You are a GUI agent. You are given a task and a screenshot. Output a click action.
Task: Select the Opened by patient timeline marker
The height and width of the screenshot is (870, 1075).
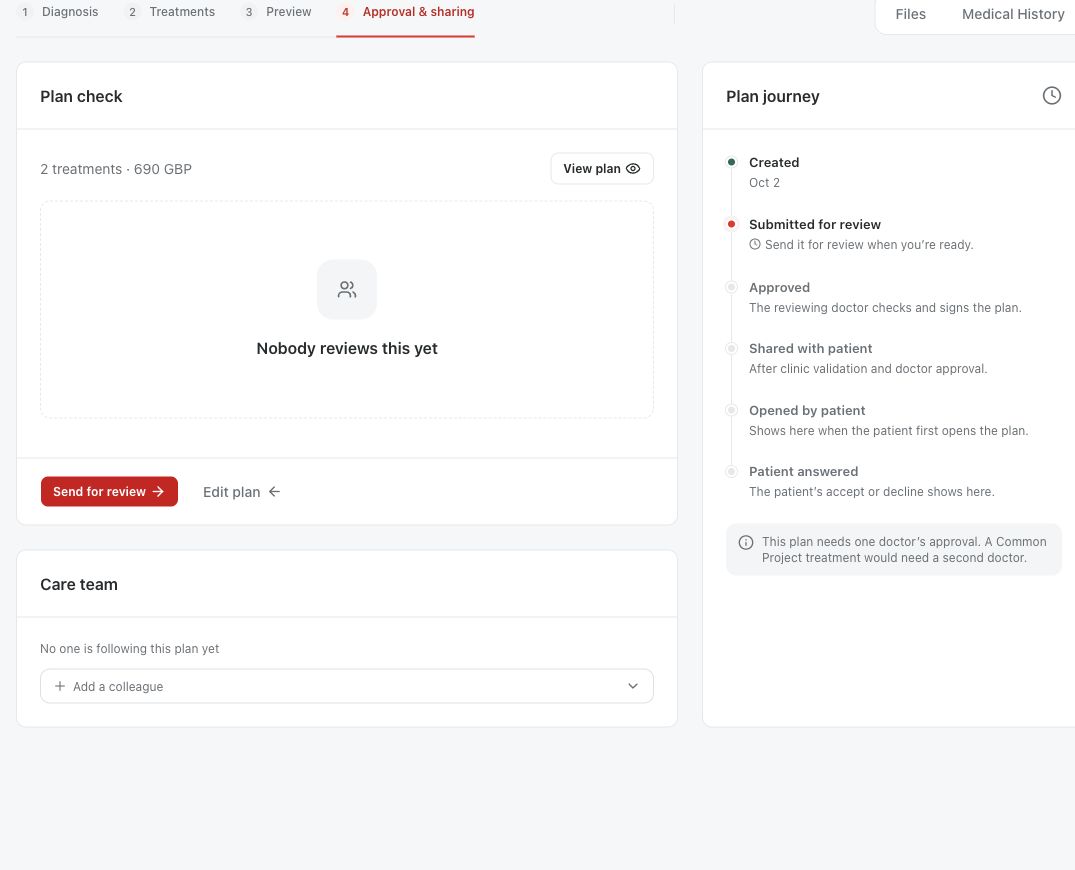click(732, 410)
